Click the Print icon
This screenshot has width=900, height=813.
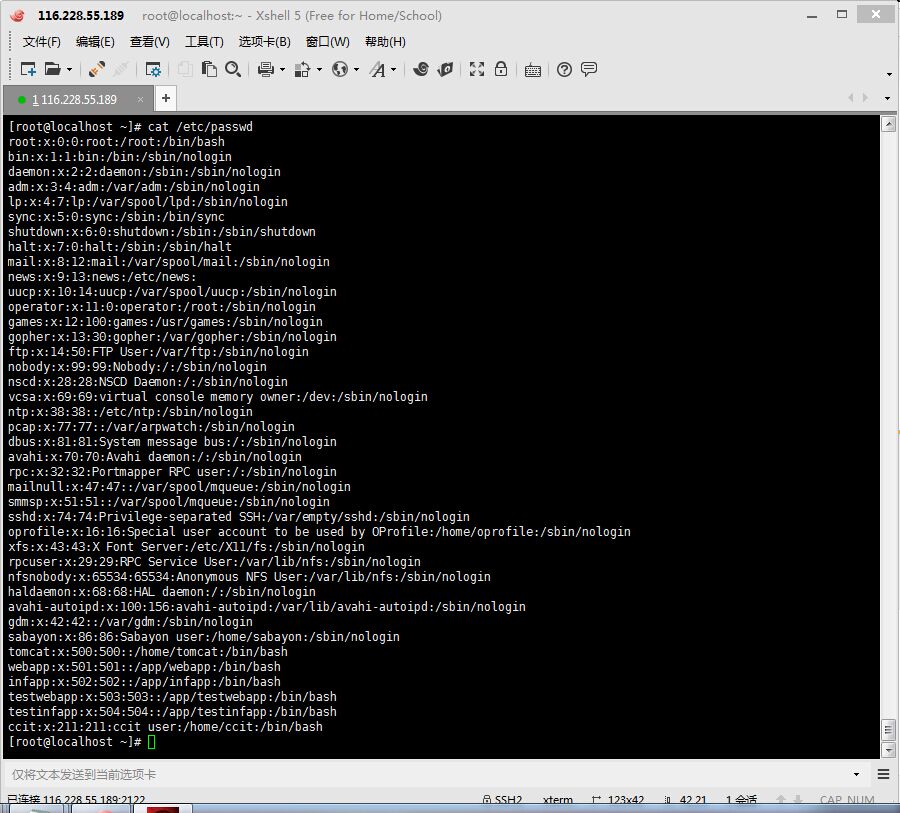click(x=265, y=69)
